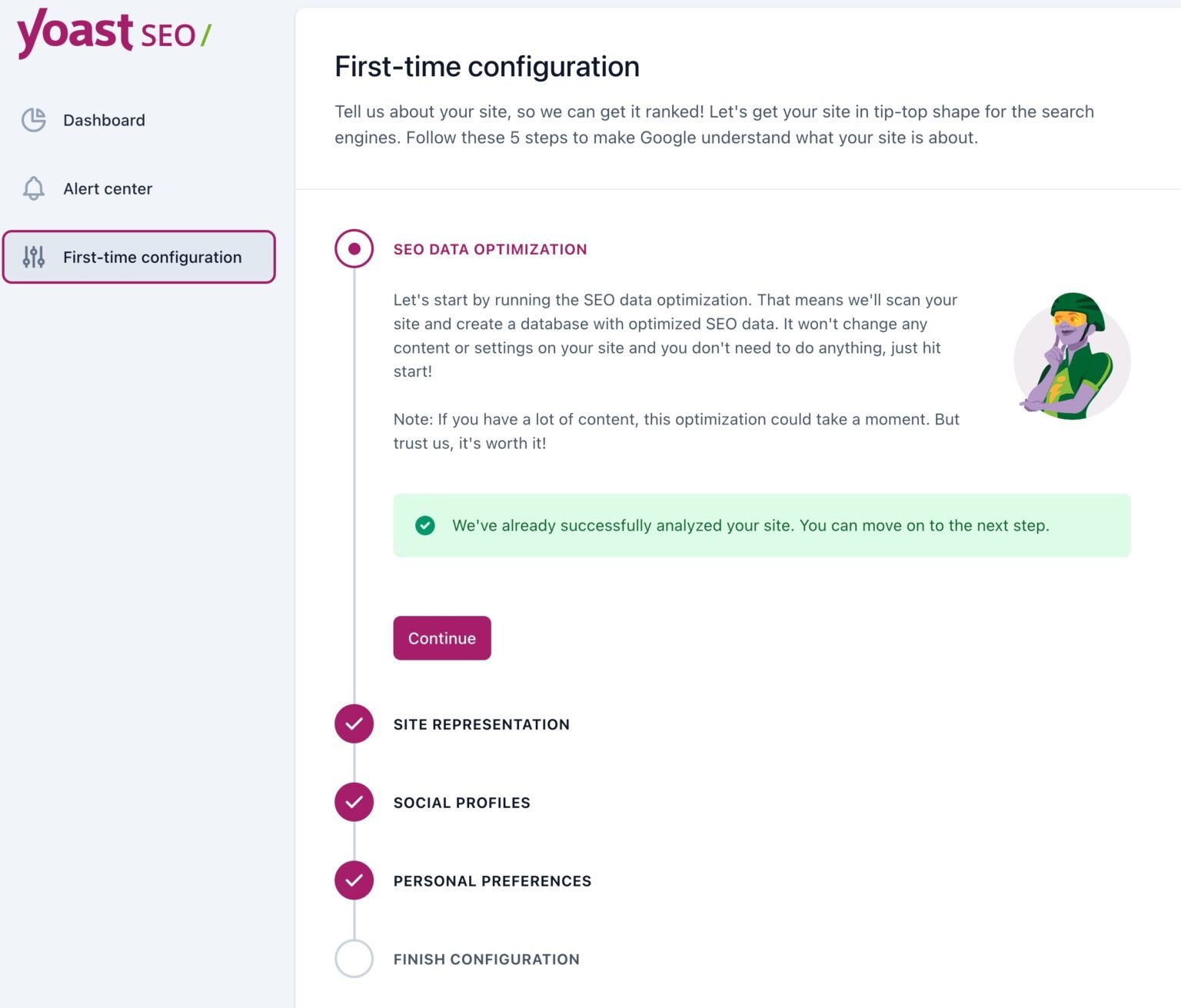Expand the Site Representation step
The height and width of the screenshot is (1008, 1181).
pyautogui.click(x=481, y=724)
